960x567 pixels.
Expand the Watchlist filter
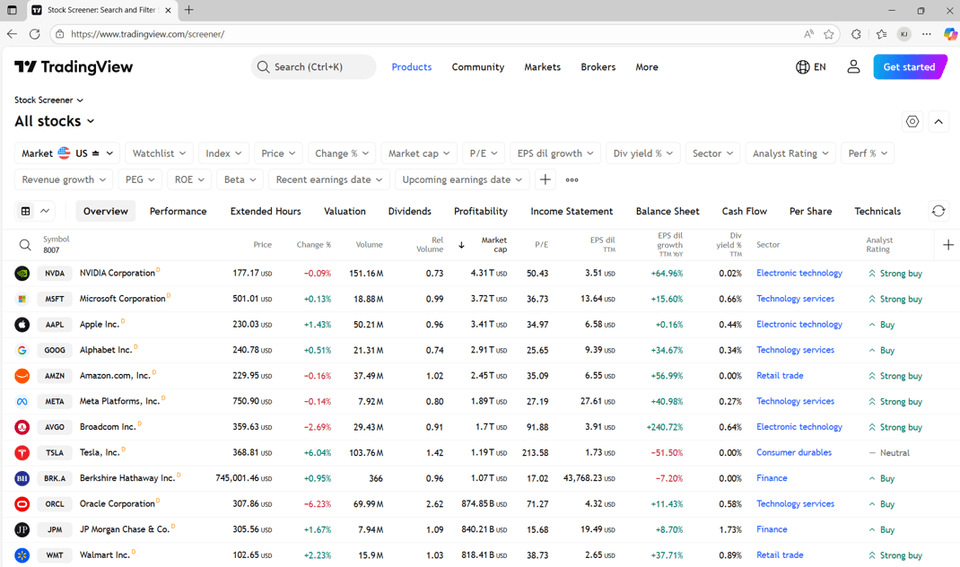[x=159, y=153]
